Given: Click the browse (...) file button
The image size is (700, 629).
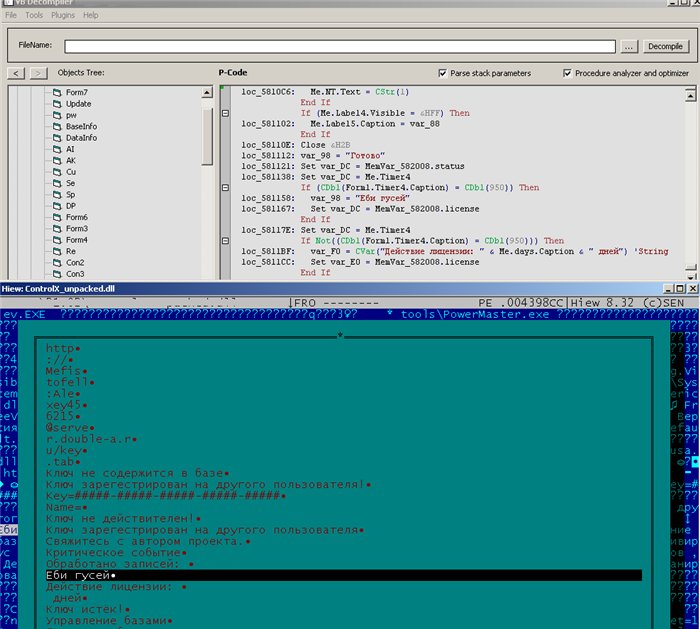Looking at the screenshot, I should [628, 46].
